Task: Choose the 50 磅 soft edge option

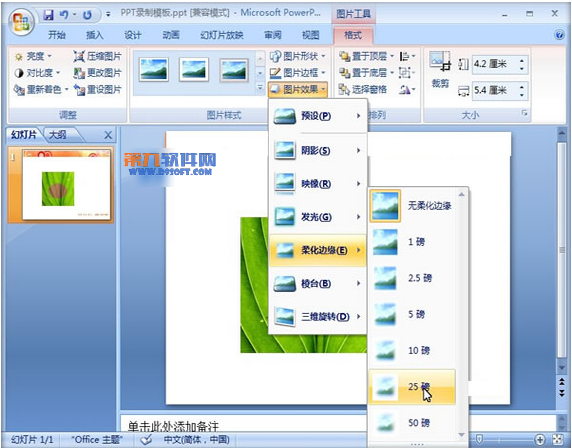Action: (412, 423)
